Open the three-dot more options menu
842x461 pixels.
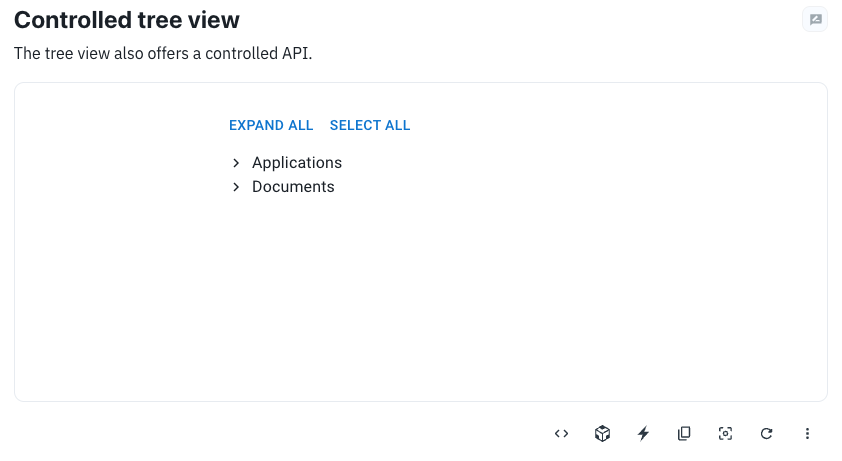pyautogui.click(x=807, y=433)
